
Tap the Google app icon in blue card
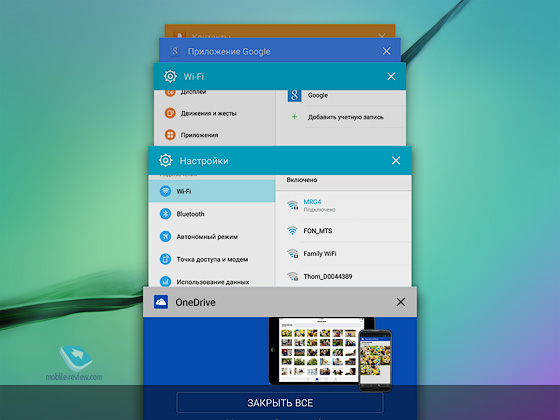(175, 51)
